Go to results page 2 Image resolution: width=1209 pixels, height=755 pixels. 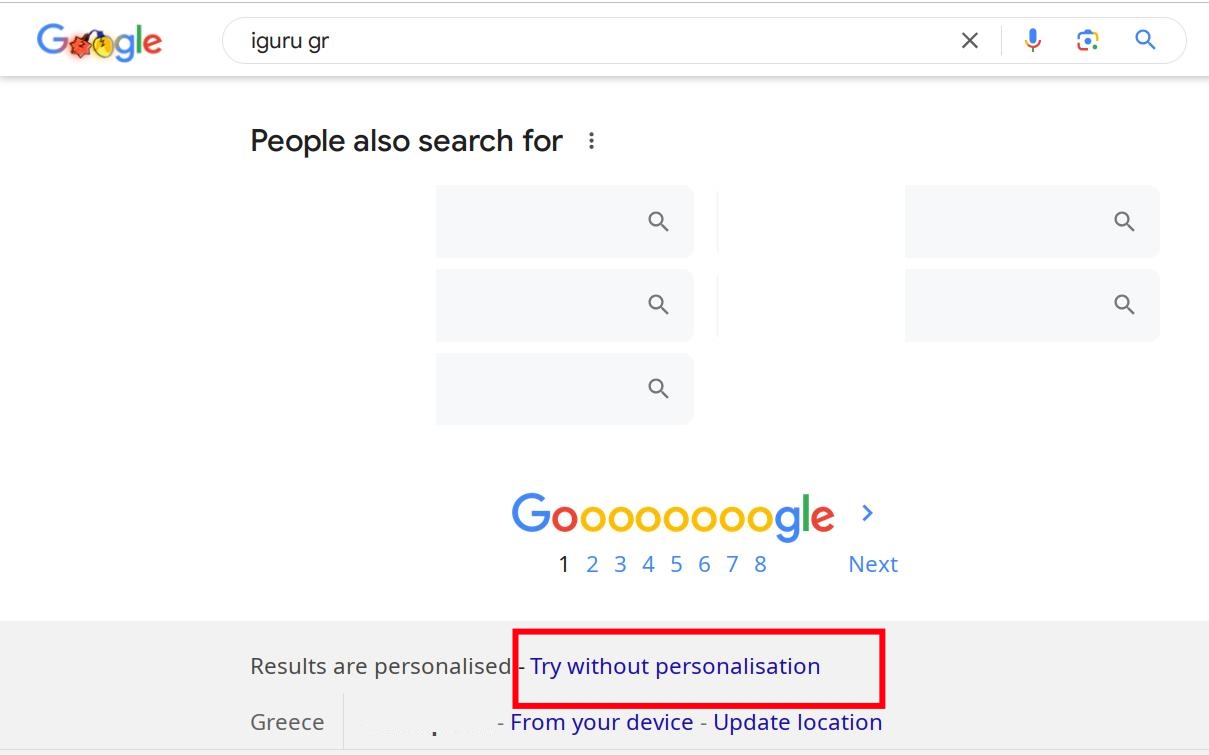click(x=592, y=565)
